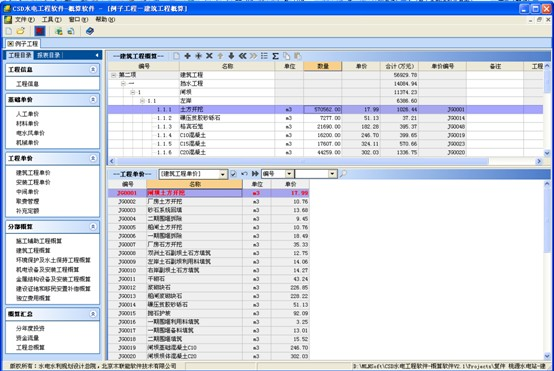Screen dimensions: 554x371
Task: Click the fast-forward apply icon in 工程单价 toolbar
Action: [255, 174]
